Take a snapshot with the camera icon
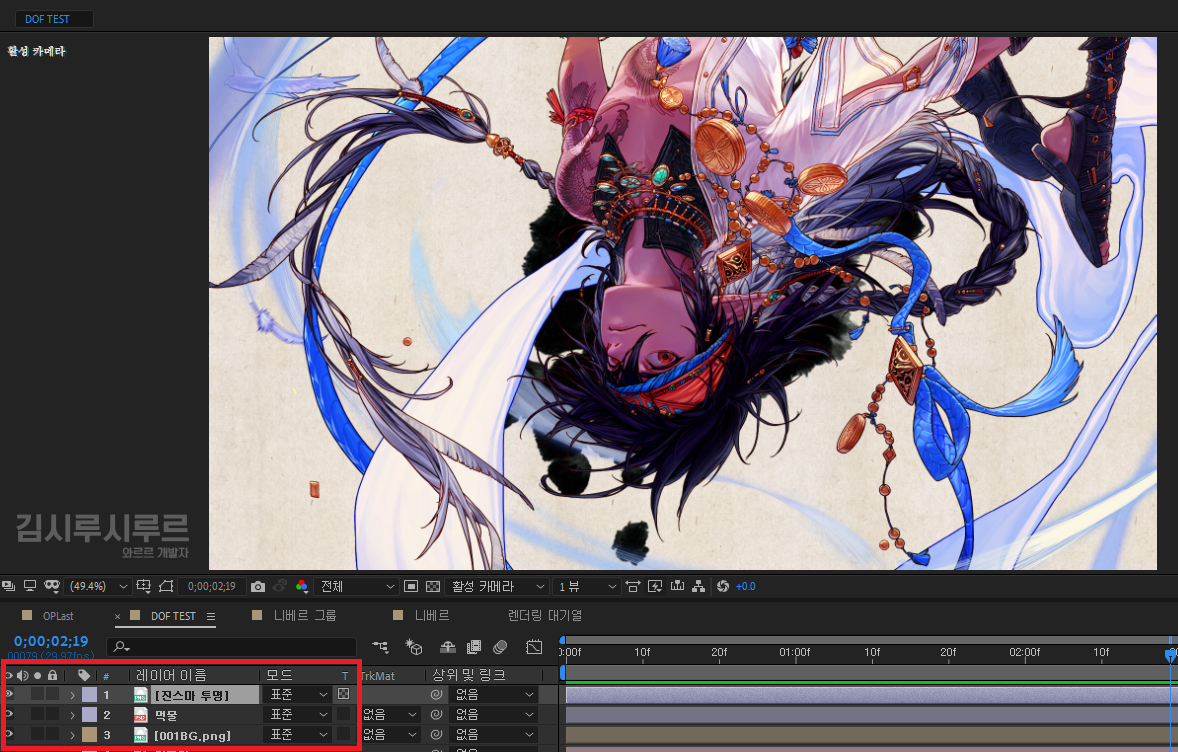This screenshot has width=1178, height=752. click(258, 586)
